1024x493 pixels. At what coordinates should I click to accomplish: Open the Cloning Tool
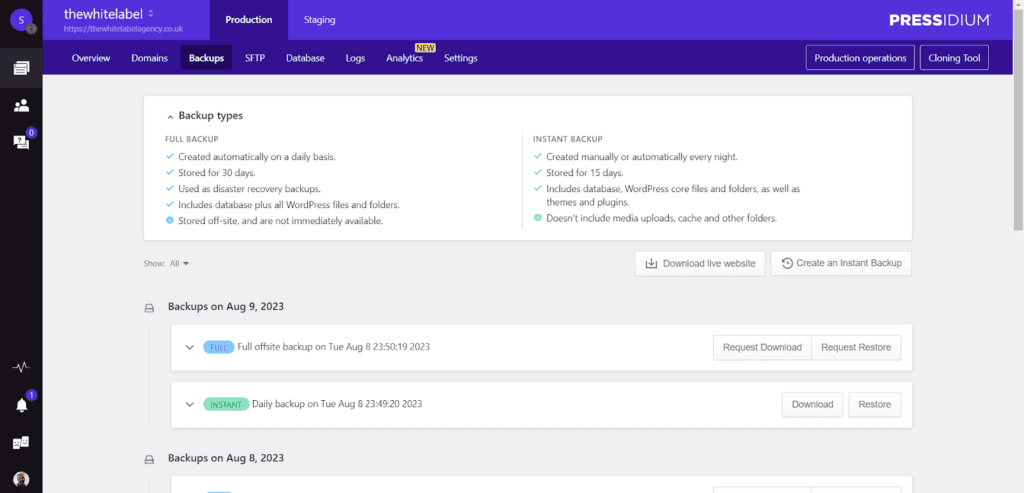954,57
